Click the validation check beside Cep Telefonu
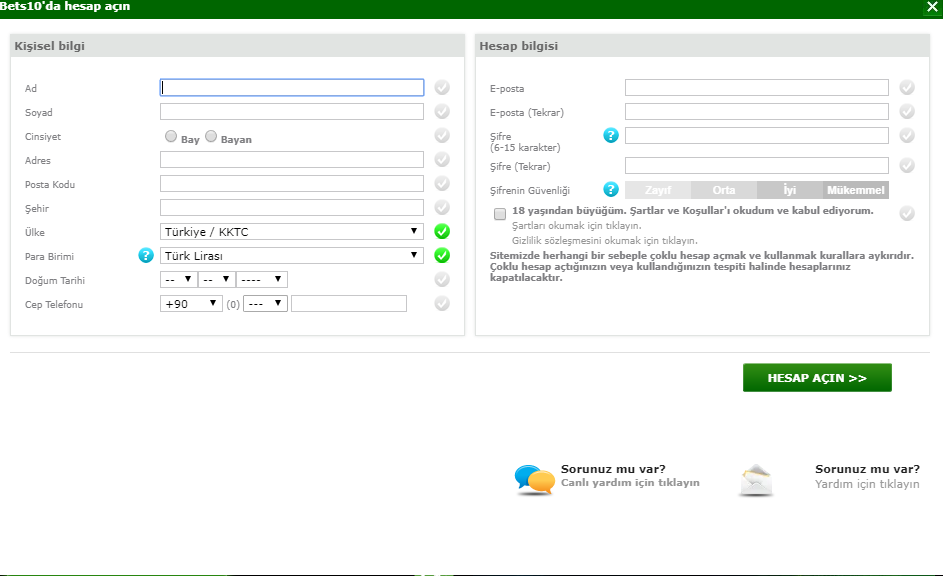Image resolution: width=943 pixels, height=576 pixels. click(442, 304)
